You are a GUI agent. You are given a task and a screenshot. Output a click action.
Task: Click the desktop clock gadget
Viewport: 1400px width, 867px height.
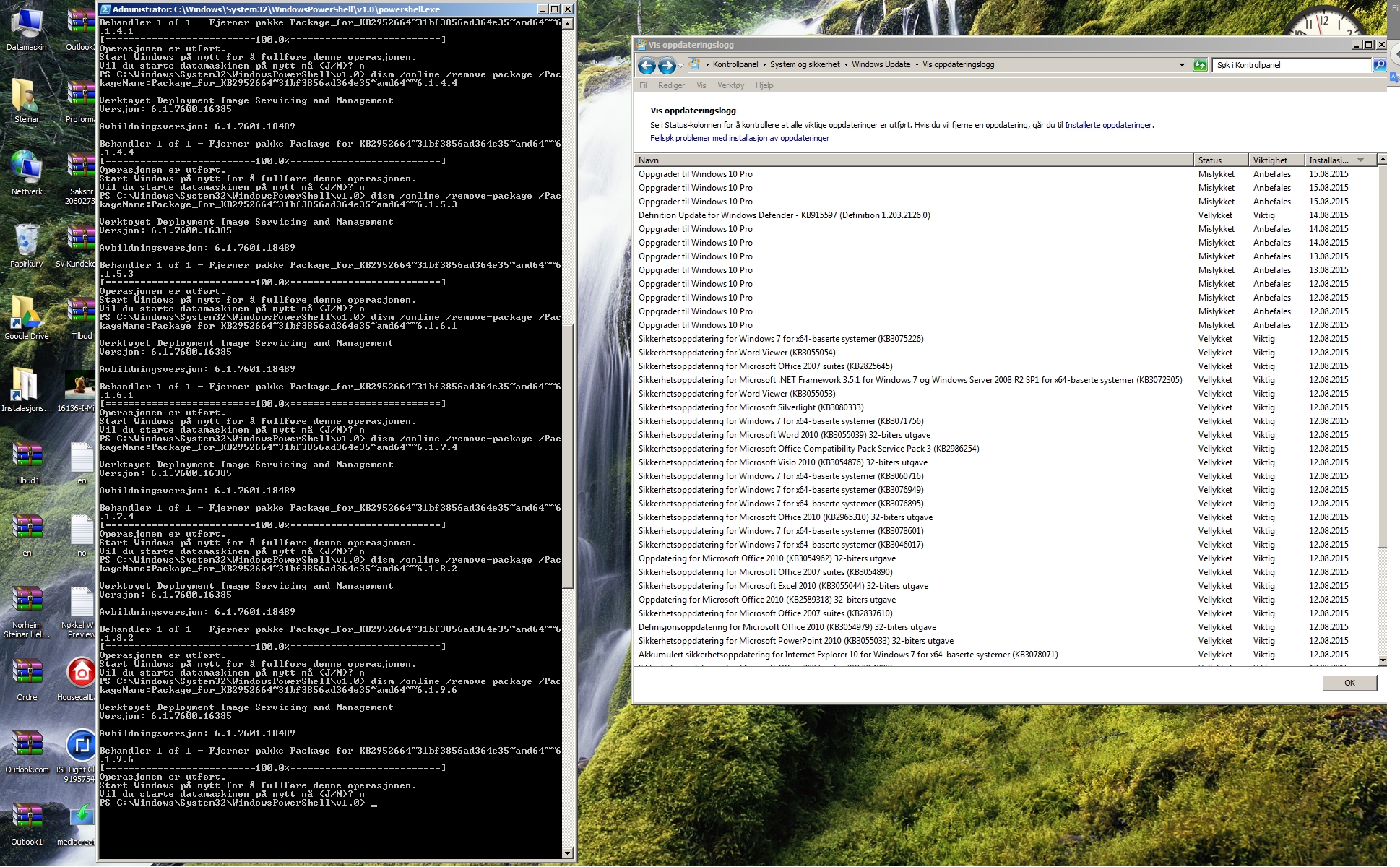(x=1324, y=20)
